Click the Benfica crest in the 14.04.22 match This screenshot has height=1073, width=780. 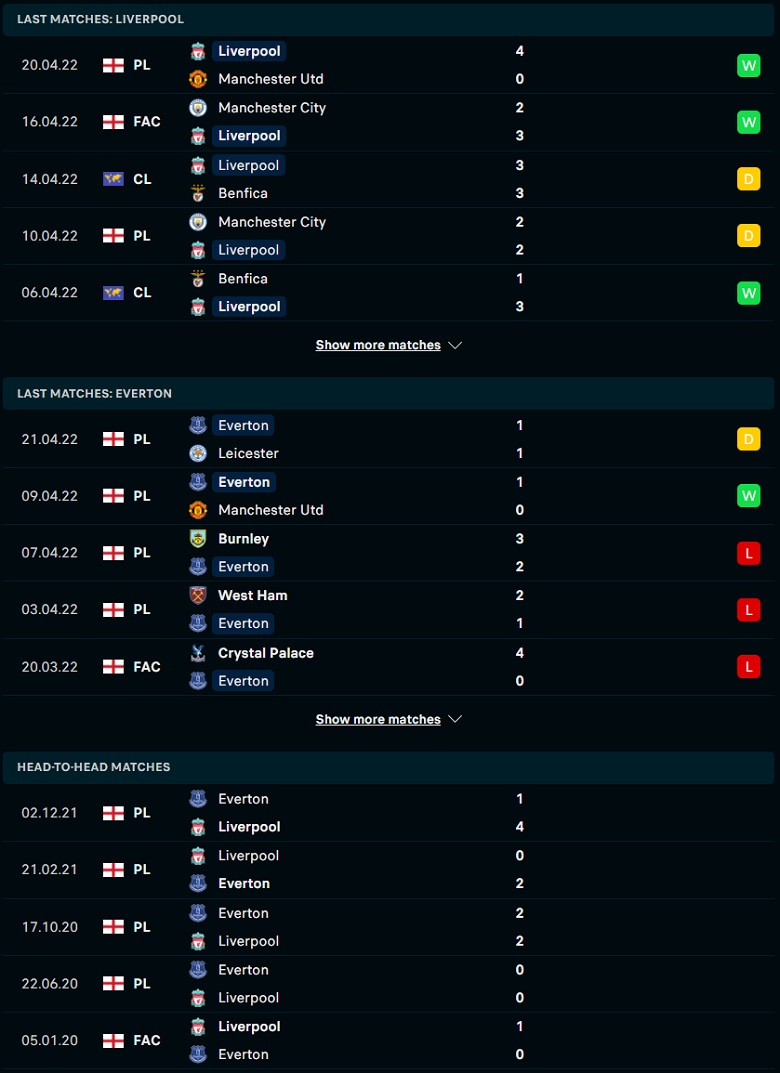tap(198, 194)
